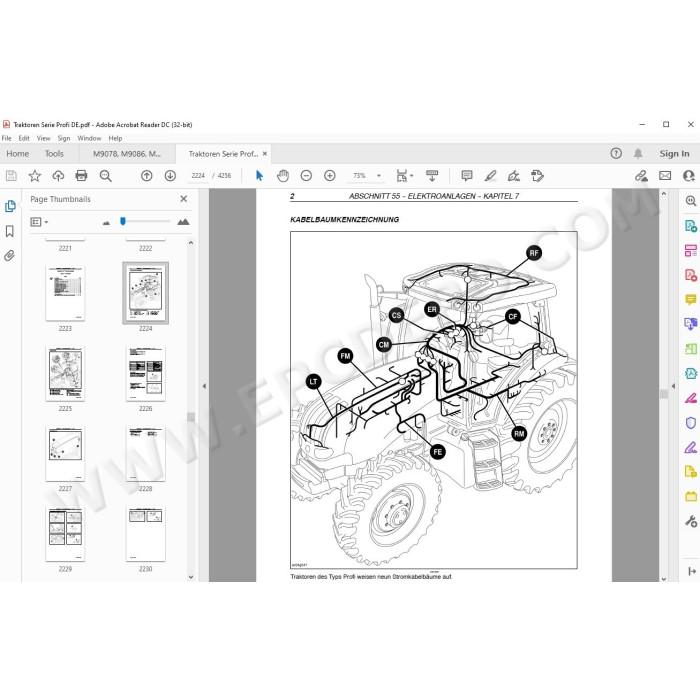
Task: Edit the current page number field
Action: pyautogui.click(x=198, y=176)
